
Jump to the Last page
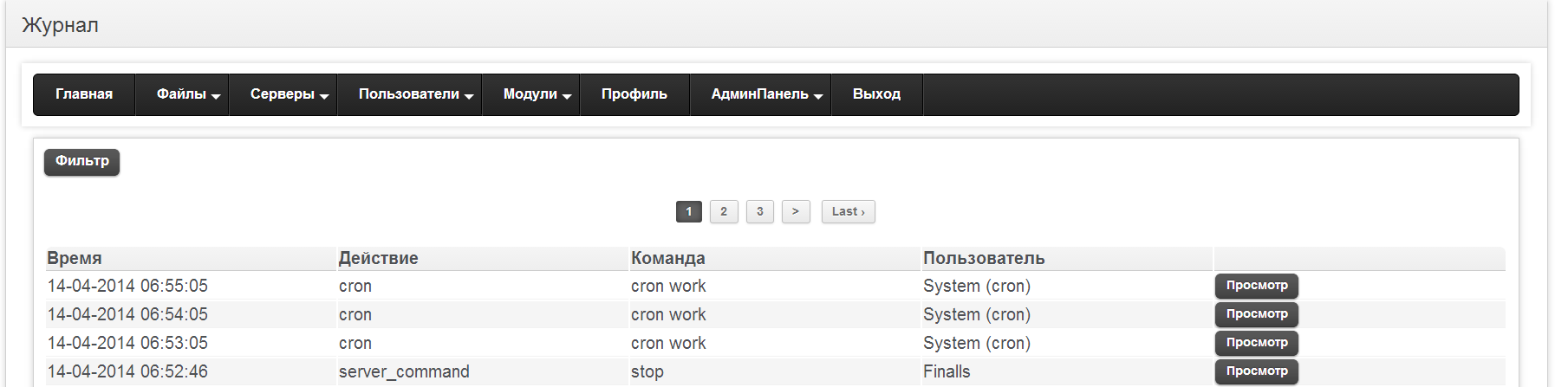[848, 212]
